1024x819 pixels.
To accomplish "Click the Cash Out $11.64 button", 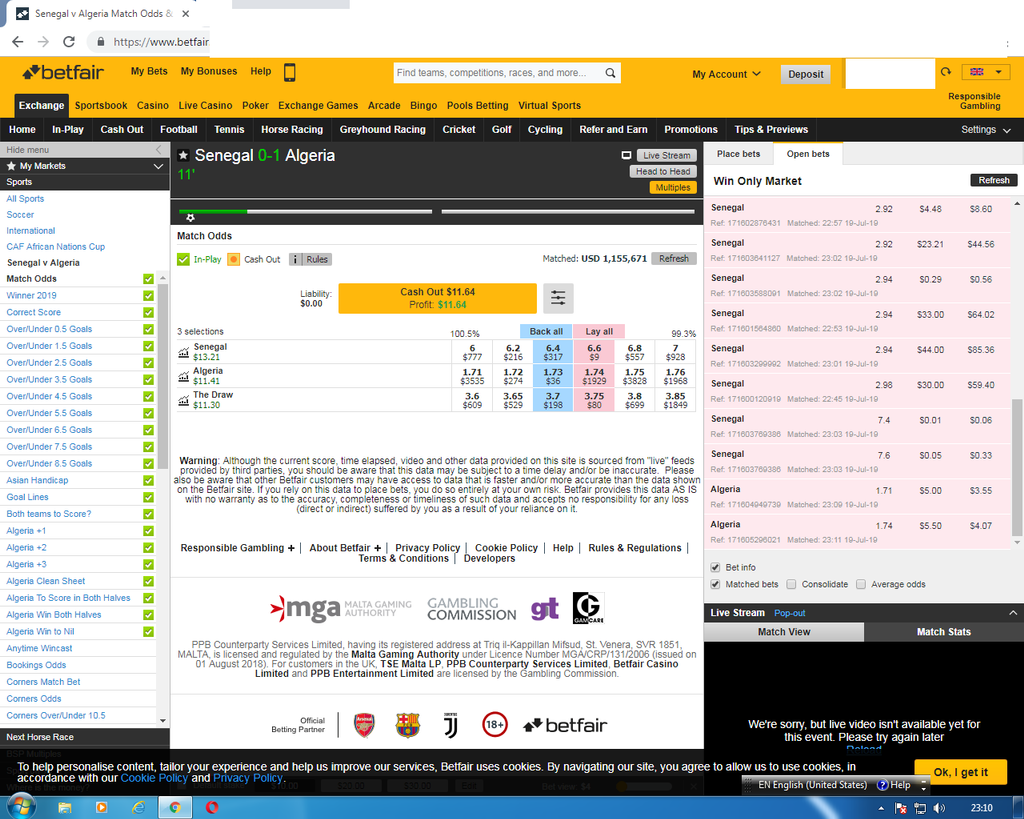I will point(438,298).
